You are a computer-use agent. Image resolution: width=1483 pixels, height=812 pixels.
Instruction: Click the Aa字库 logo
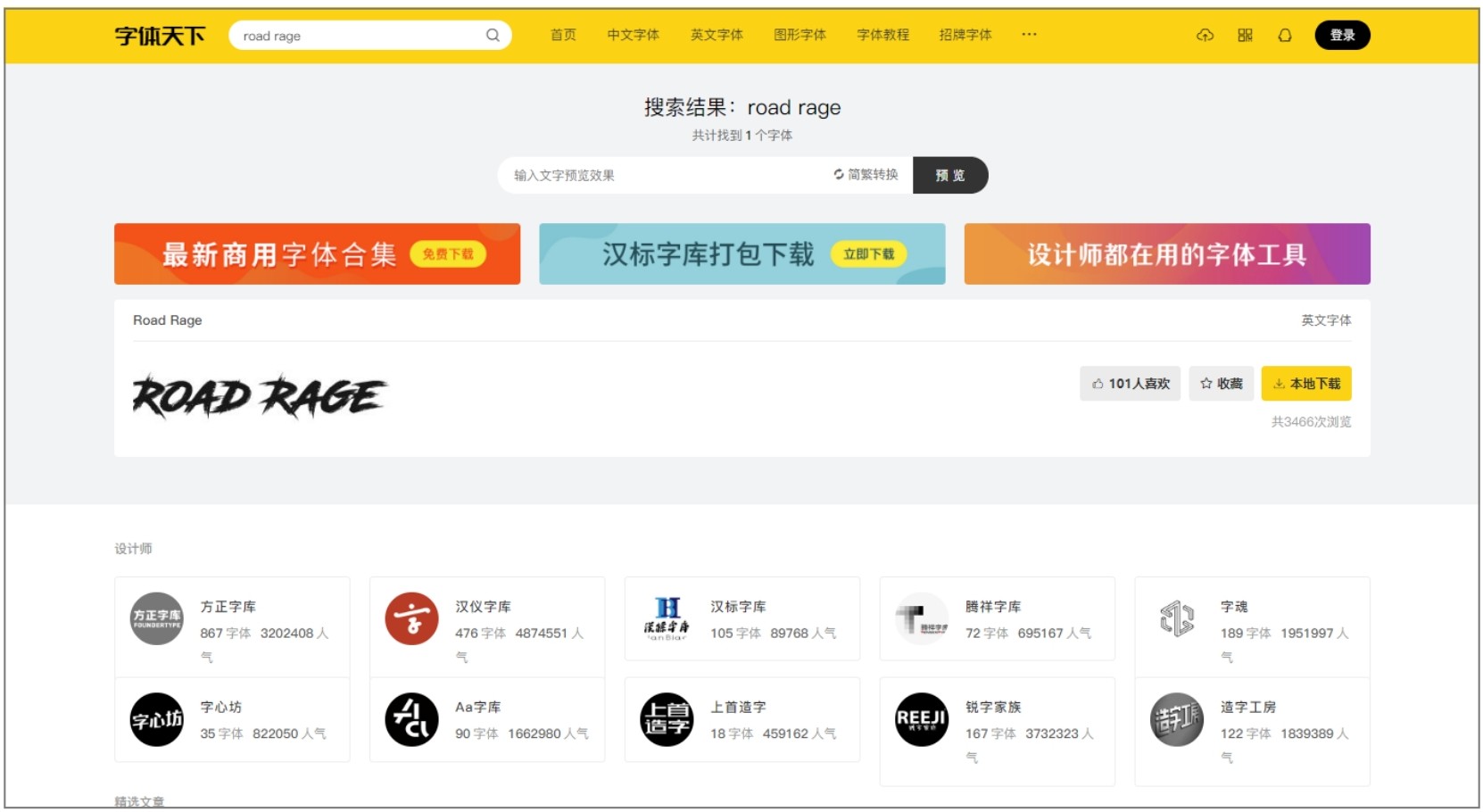412,719
